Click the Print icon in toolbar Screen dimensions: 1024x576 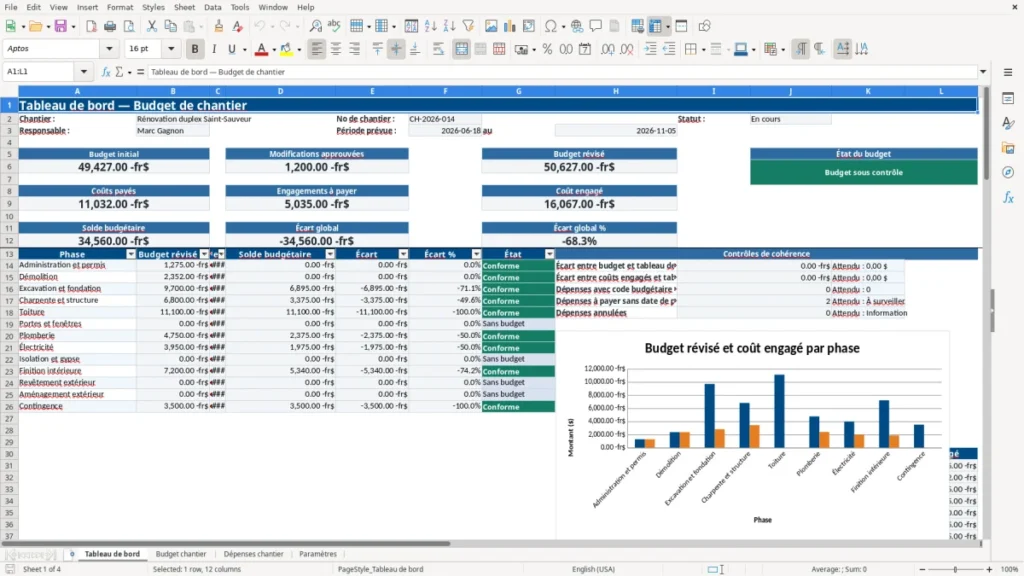[110, 26]
